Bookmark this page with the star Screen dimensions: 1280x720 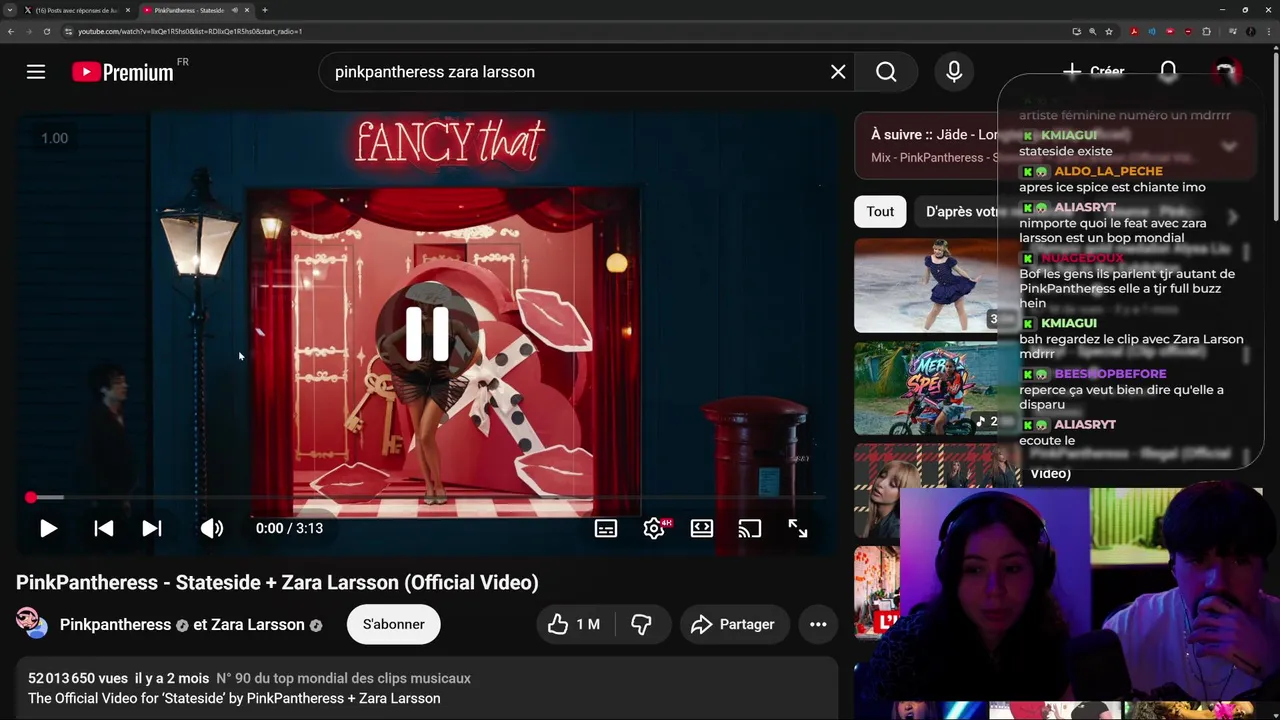click(1109, 31)
